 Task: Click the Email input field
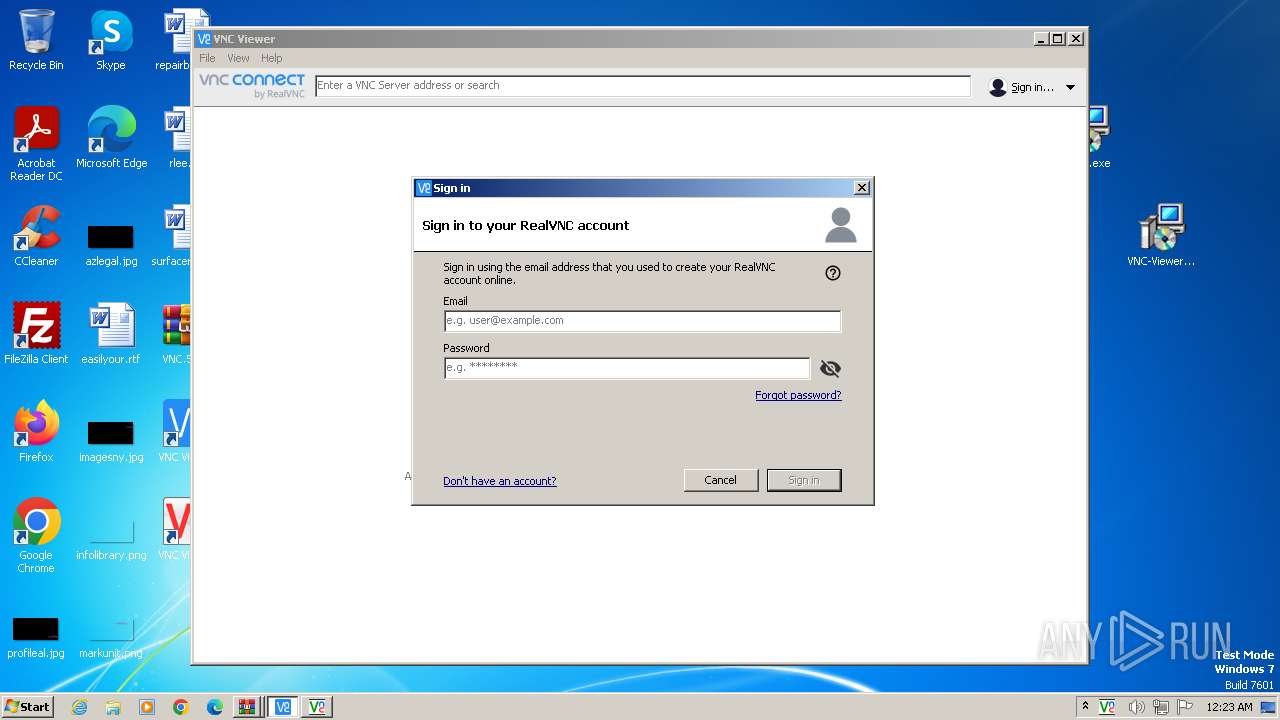point(642,321)
